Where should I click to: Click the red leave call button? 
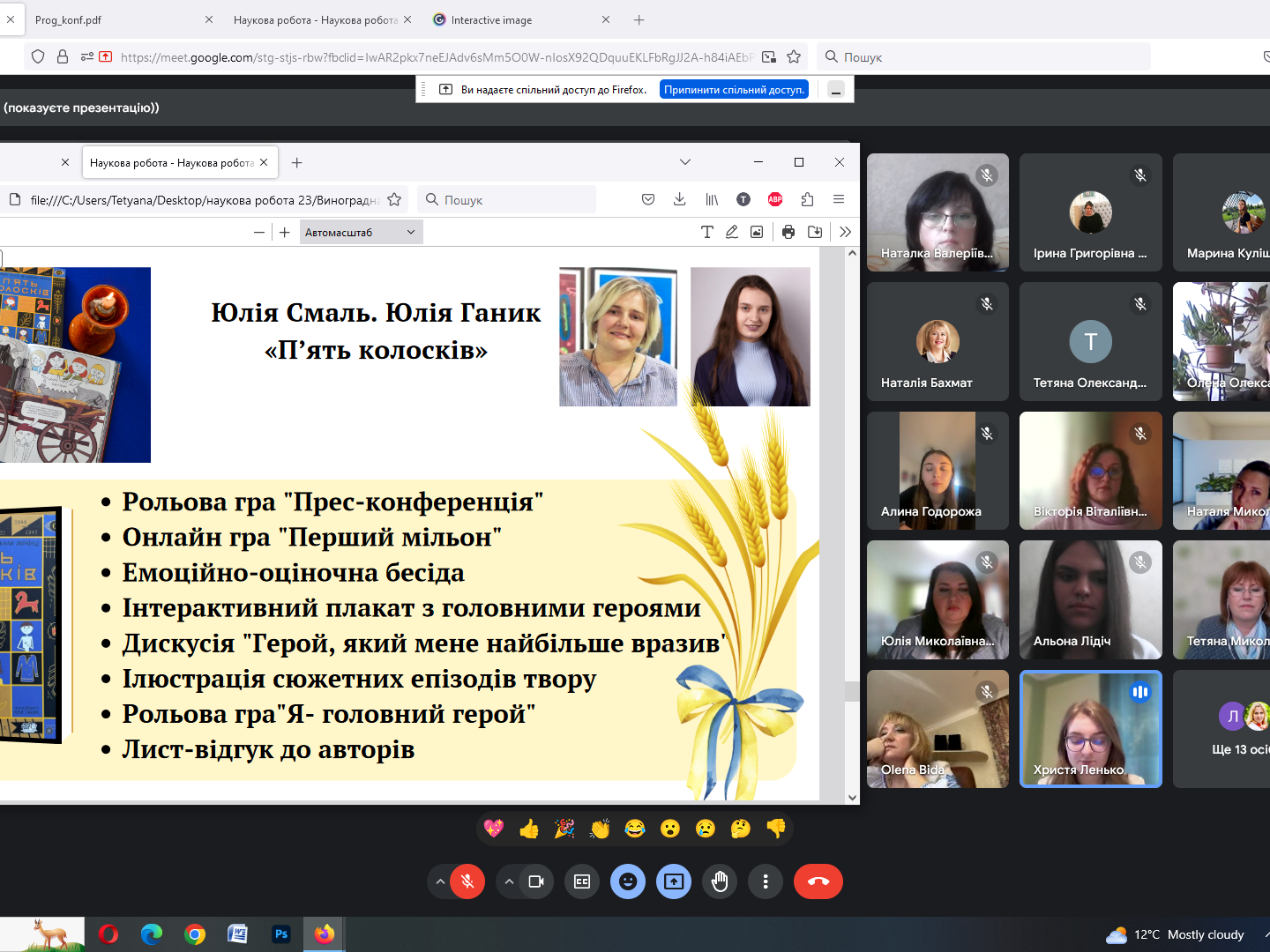tap(818, 881)
